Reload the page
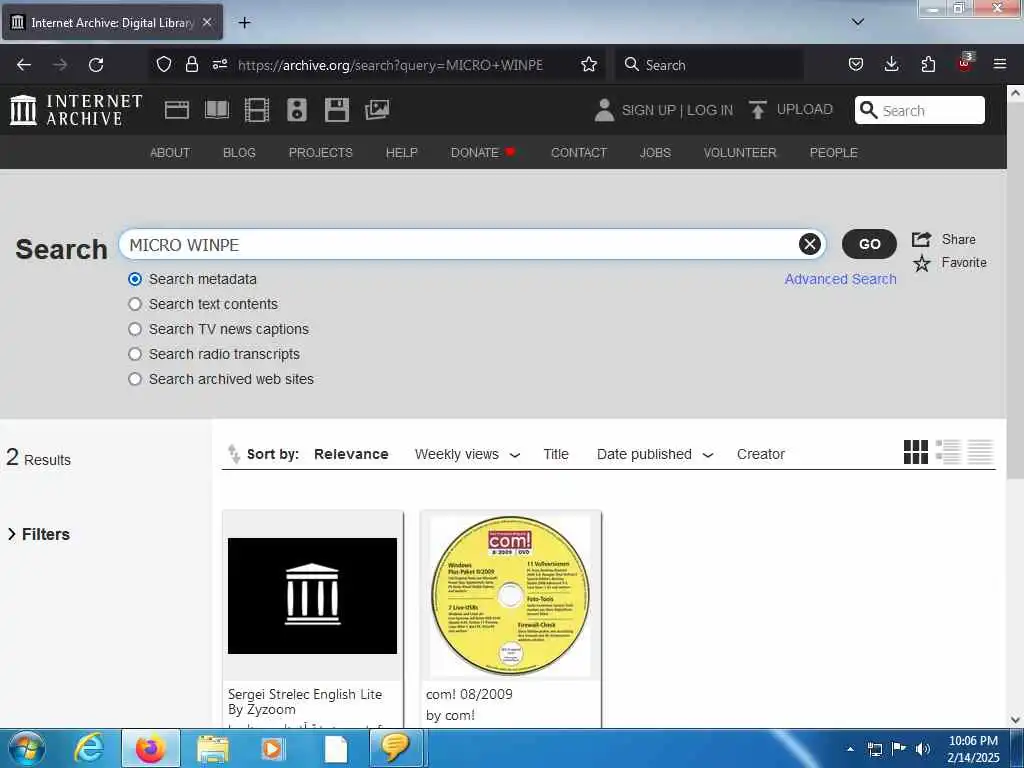This screenshot has height=768, width=1024. 96,65
